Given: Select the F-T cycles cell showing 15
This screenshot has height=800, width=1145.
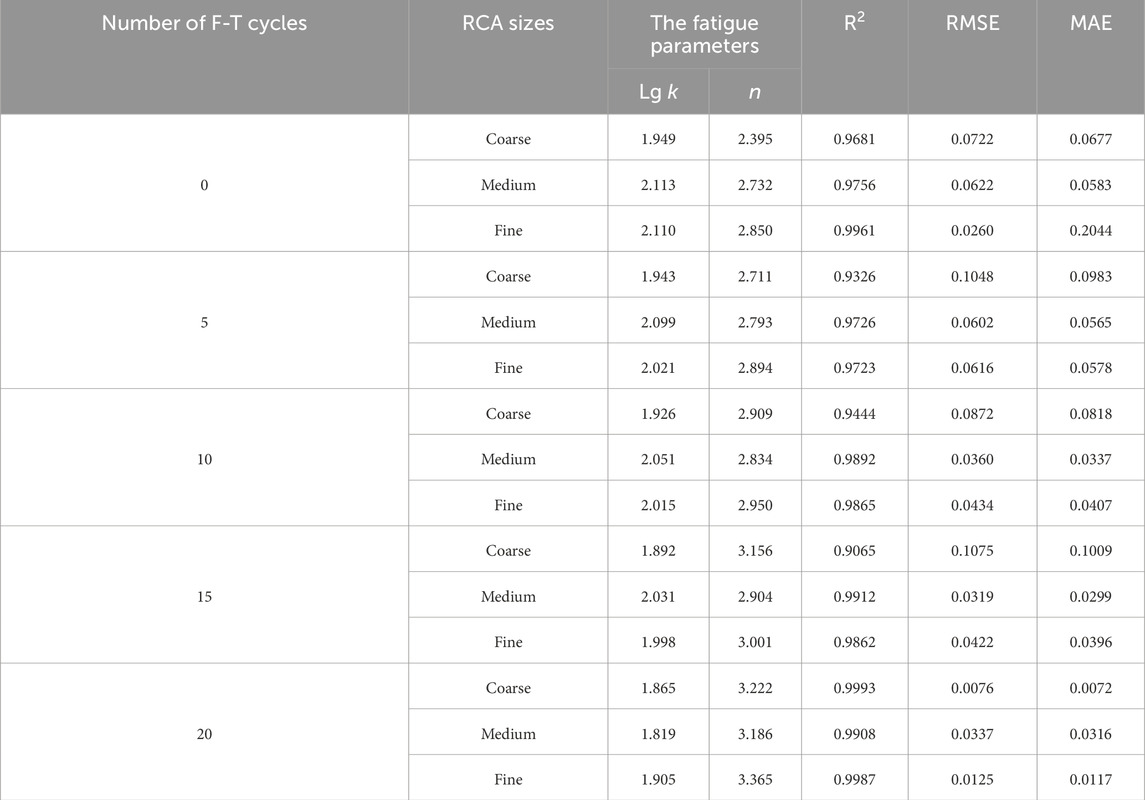Looking at the screenshot, I should tap(204, 595).
